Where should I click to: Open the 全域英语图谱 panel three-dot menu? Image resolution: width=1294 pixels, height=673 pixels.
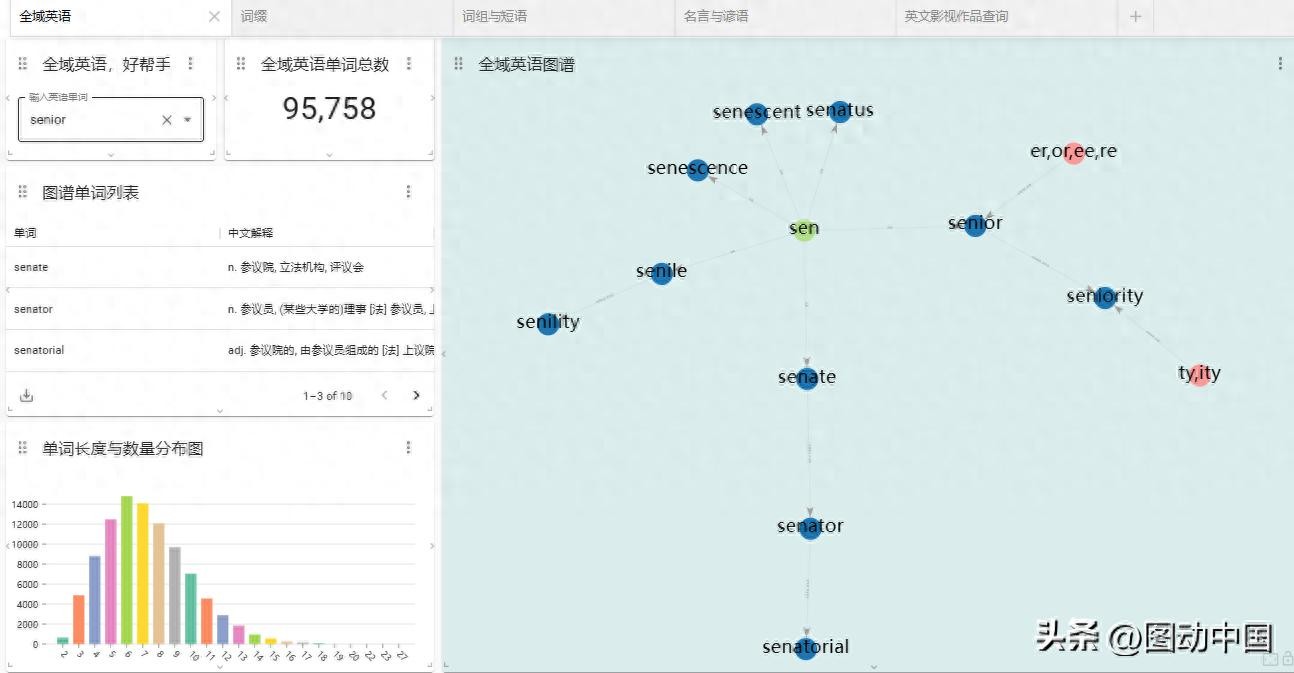pos(1280,64)
